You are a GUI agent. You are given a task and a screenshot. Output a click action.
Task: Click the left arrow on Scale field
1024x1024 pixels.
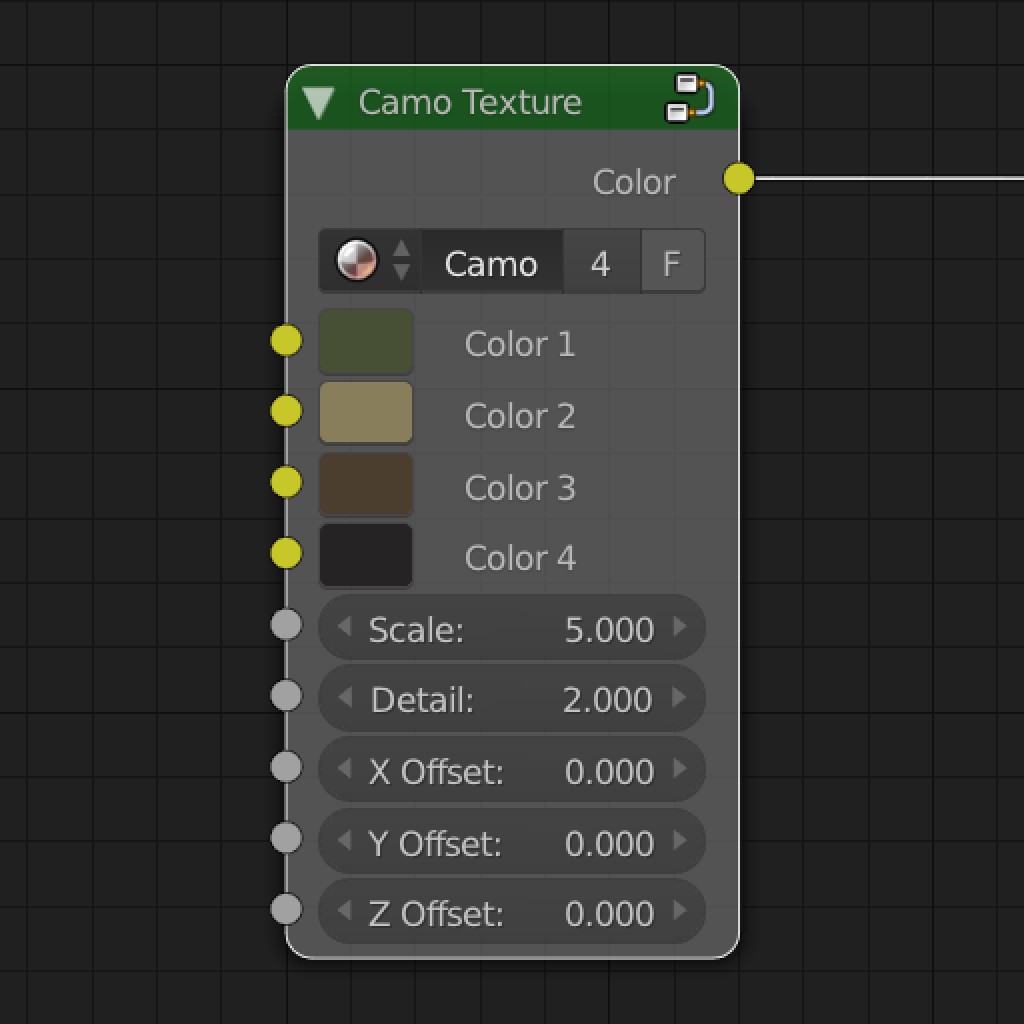[342, 628]
